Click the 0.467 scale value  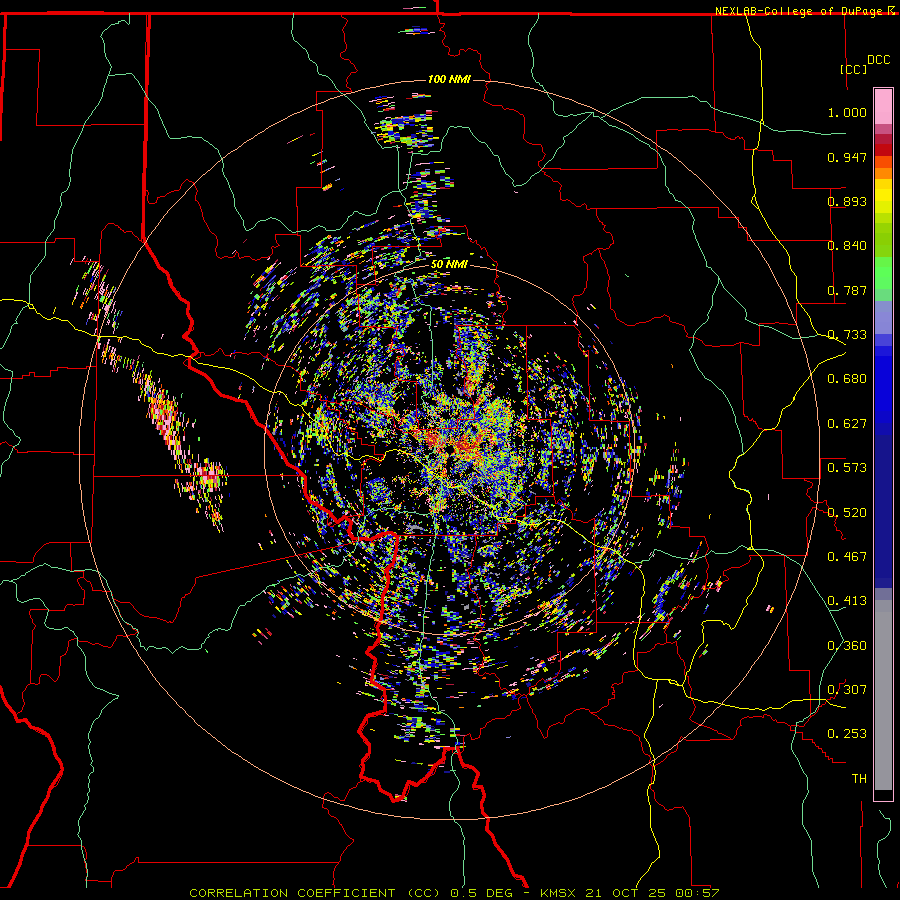click(847, 557)
